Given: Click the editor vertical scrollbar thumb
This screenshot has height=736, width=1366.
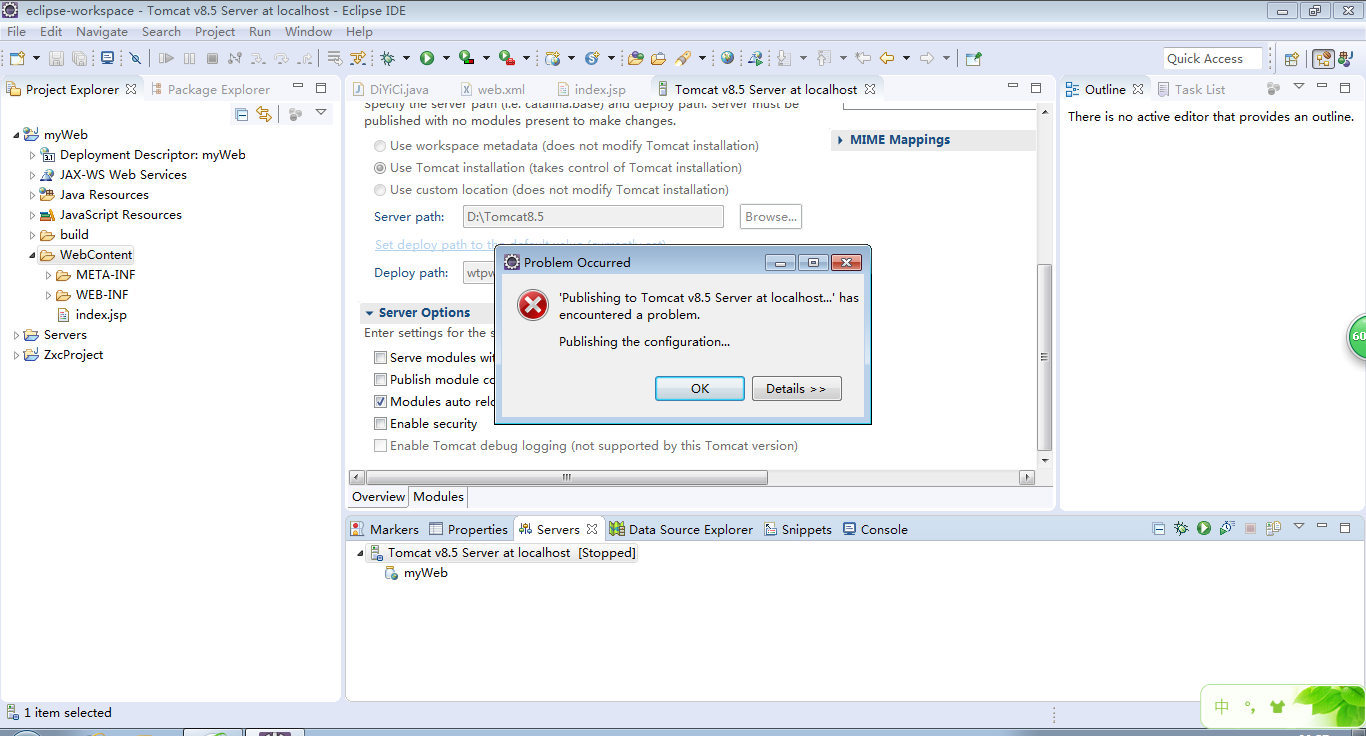Looking at the screenshot, I should [x=1045, y=357].
